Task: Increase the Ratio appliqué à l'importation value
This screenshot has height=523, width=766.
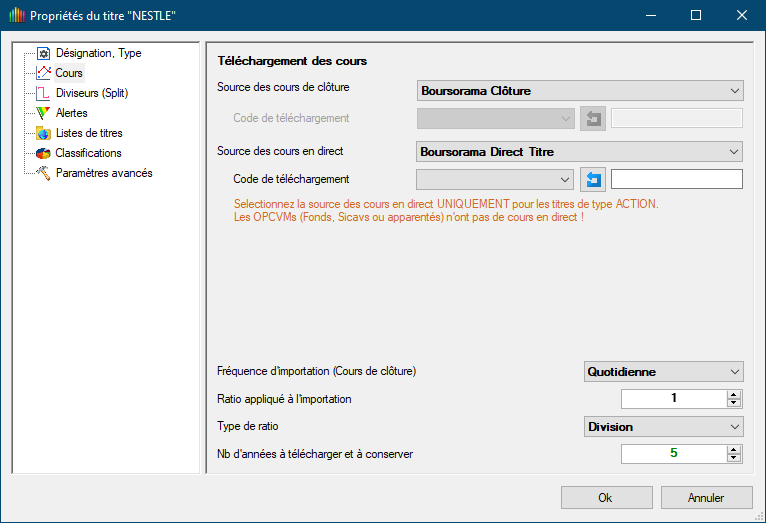Action: pos(734,395)
